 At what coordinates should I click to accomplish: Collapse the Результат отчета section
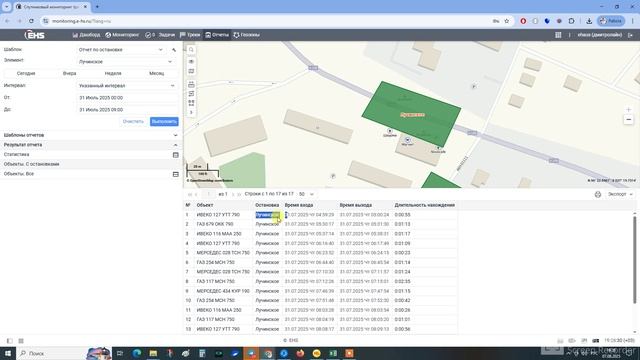pos(91,145)
